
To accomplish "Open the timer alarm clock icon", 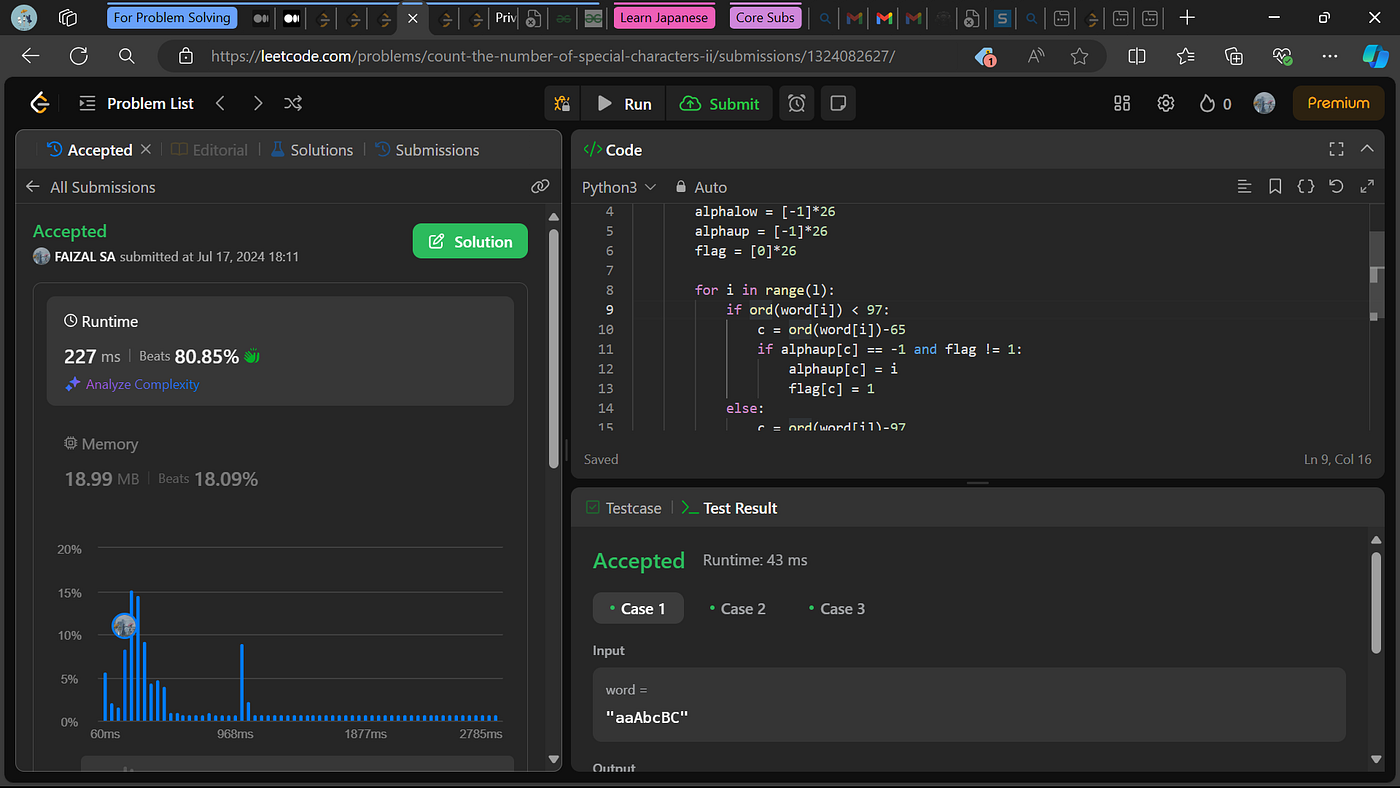I will click(x=797, y=103).
